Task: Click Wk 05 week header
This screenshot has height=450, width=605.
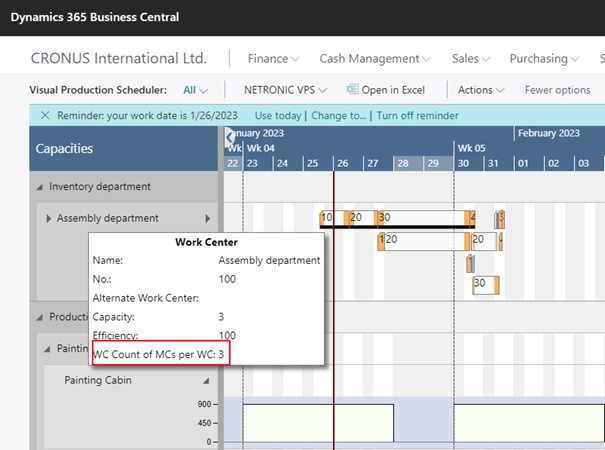Action: 471,148
